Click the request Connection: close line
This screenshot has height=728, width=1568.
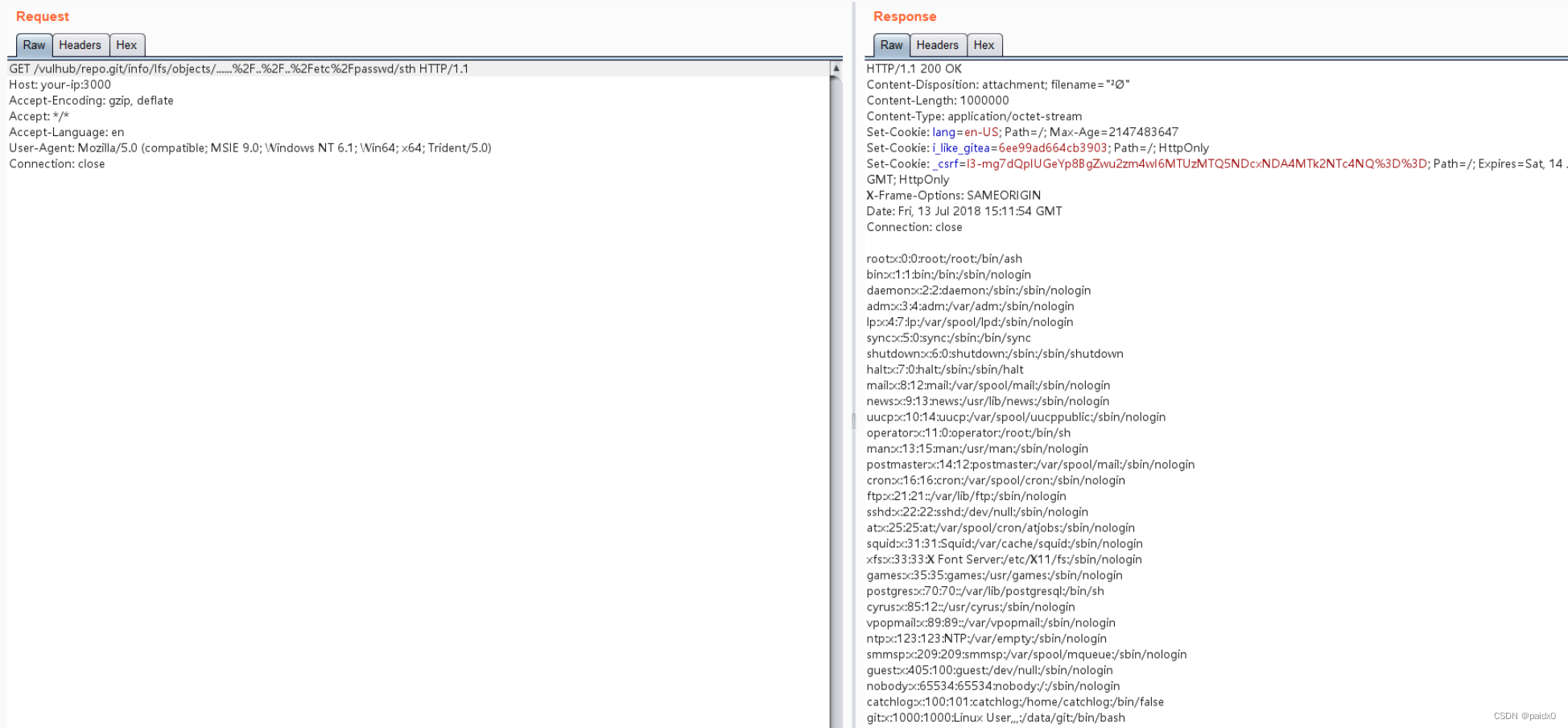(57, 163)
